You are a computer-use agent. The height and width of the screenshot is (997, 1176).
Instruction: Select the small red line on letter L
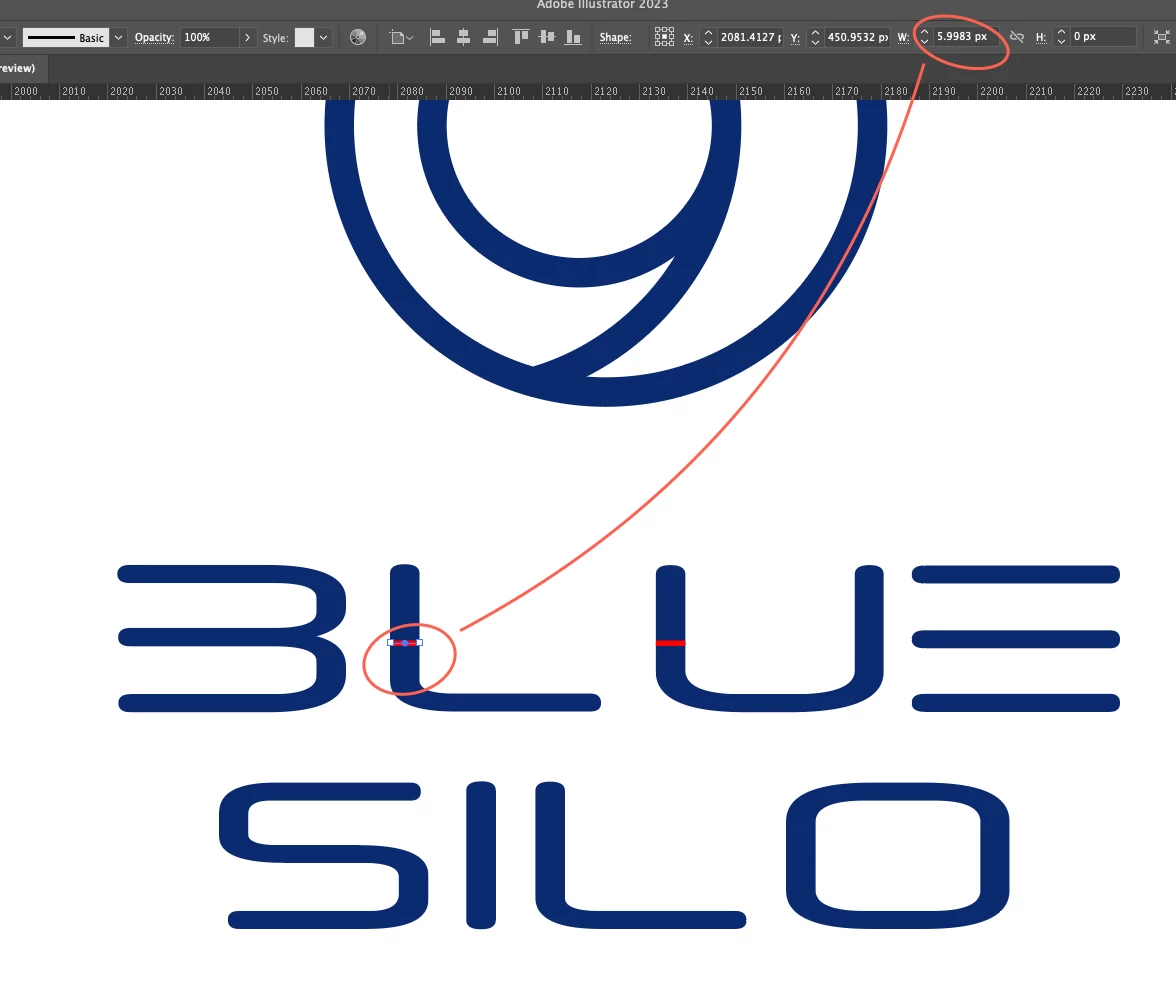click(405, 643)
